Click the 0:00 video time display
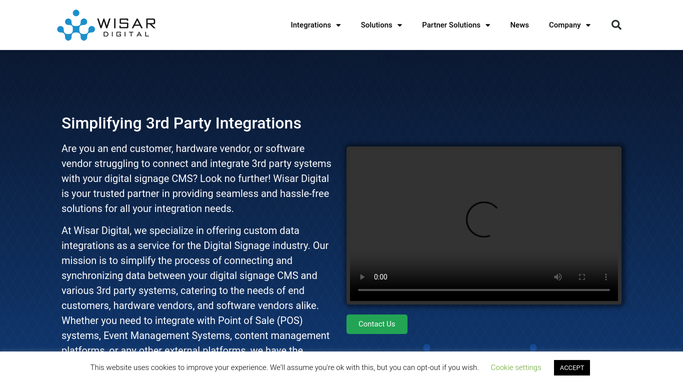Viewport: 683px width, 384px height. coord(380,277)
